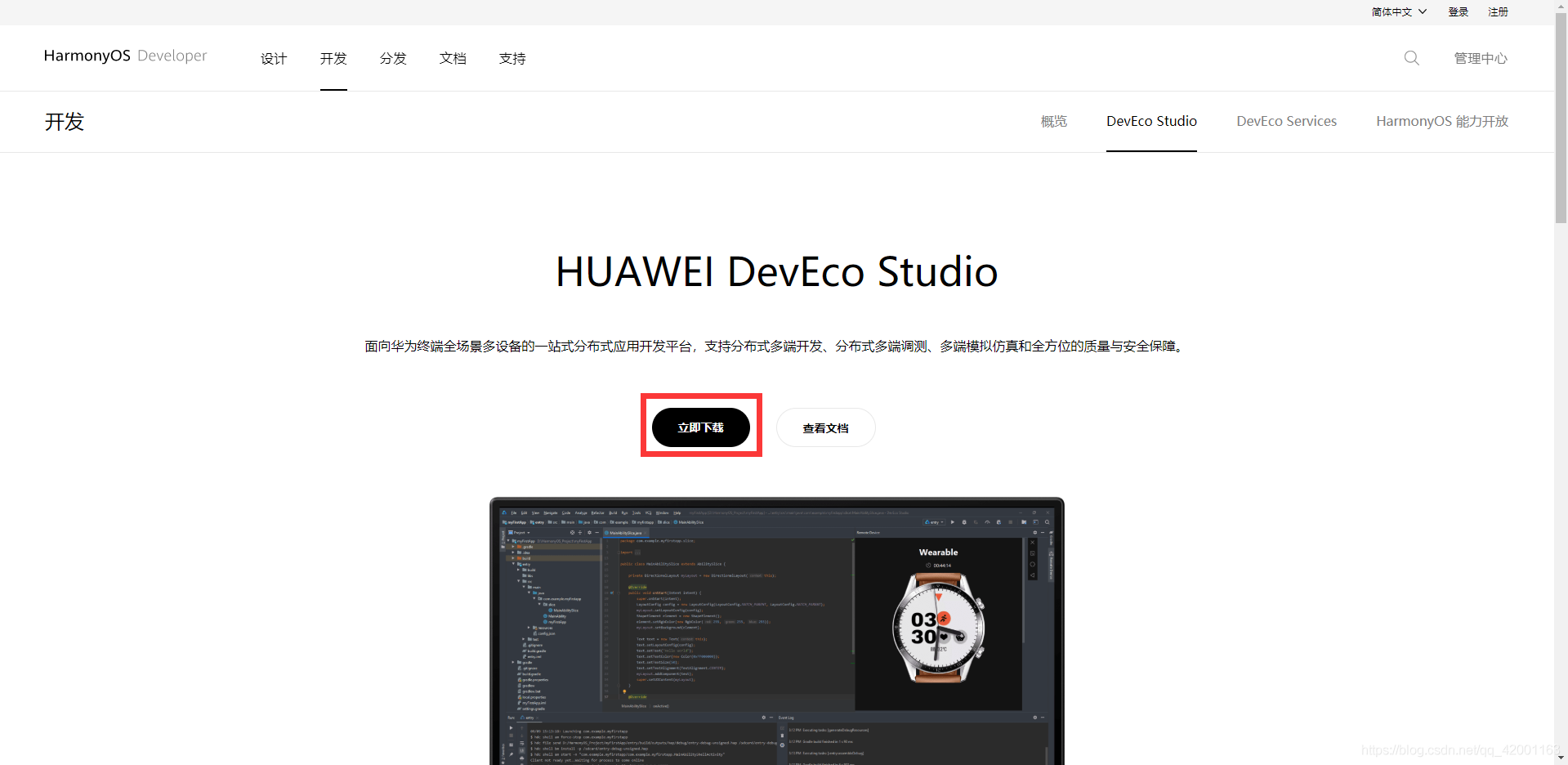Select the DevEco Studio tab
Image resolution: width=1568 pixels, height=765 pixels.
(1151, 121)
